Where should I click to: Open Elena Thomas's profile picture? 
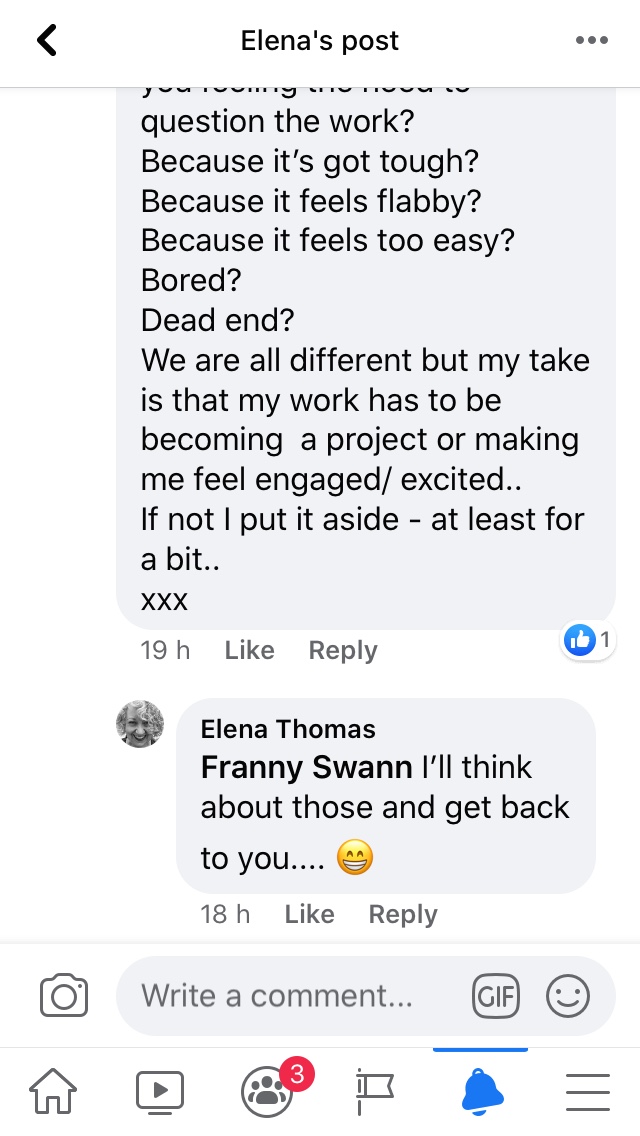pyautogui.click(x=140, y=724)
